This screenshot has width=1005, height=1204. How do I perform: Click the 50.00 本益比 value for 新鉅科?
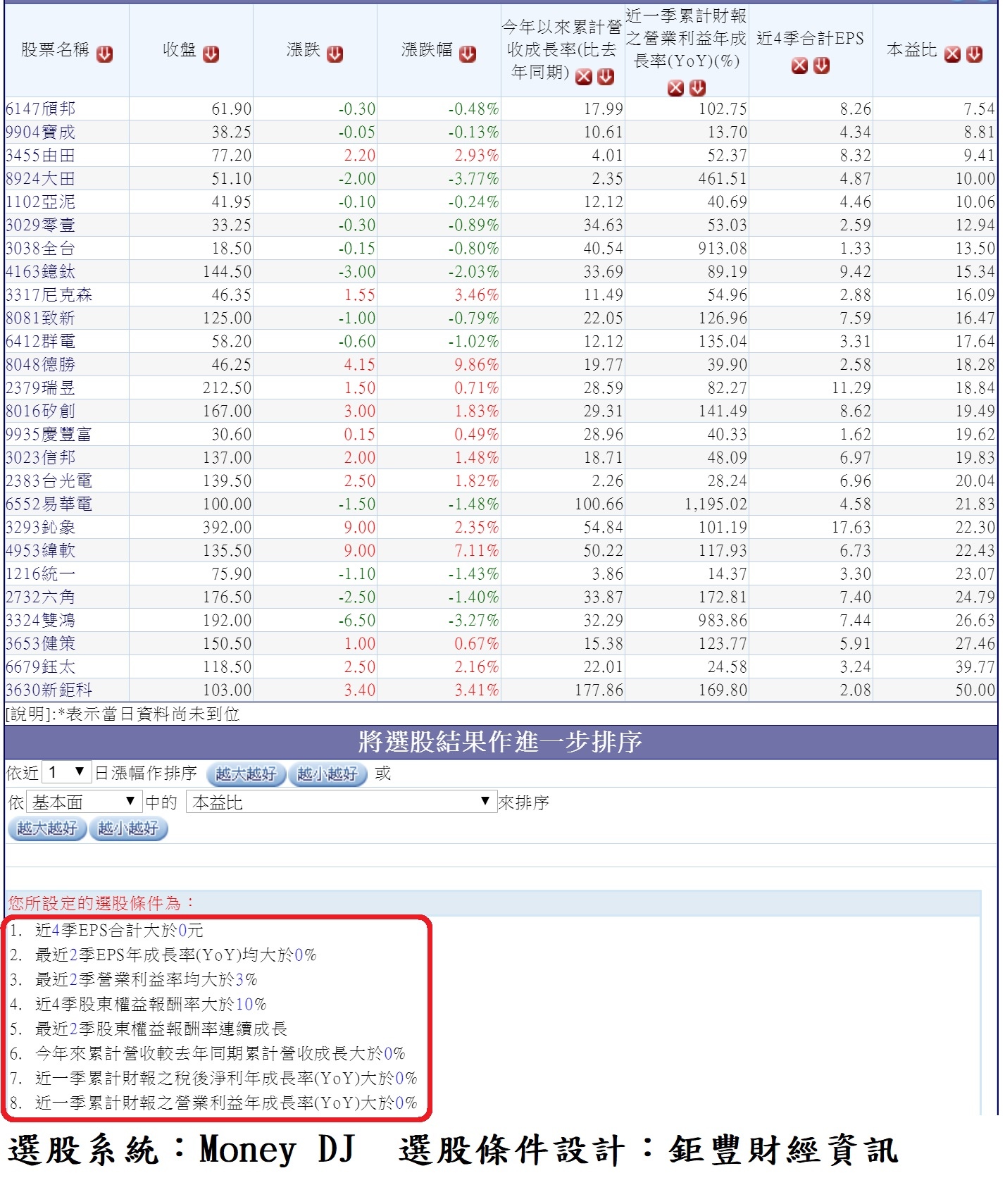pos(975,690)
